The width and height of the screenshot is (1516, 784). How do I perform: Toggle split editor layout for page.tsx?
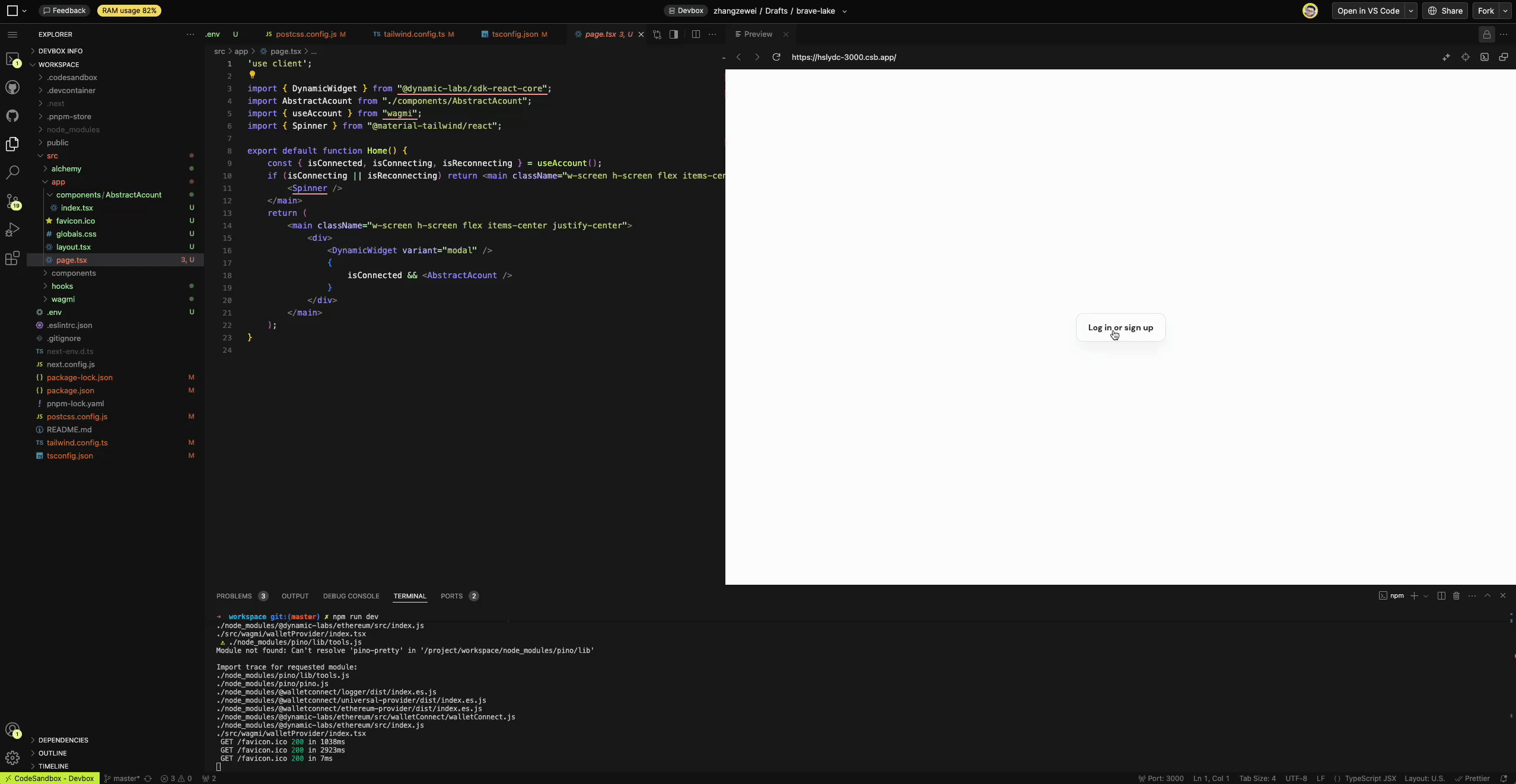(x=695, y=34)
